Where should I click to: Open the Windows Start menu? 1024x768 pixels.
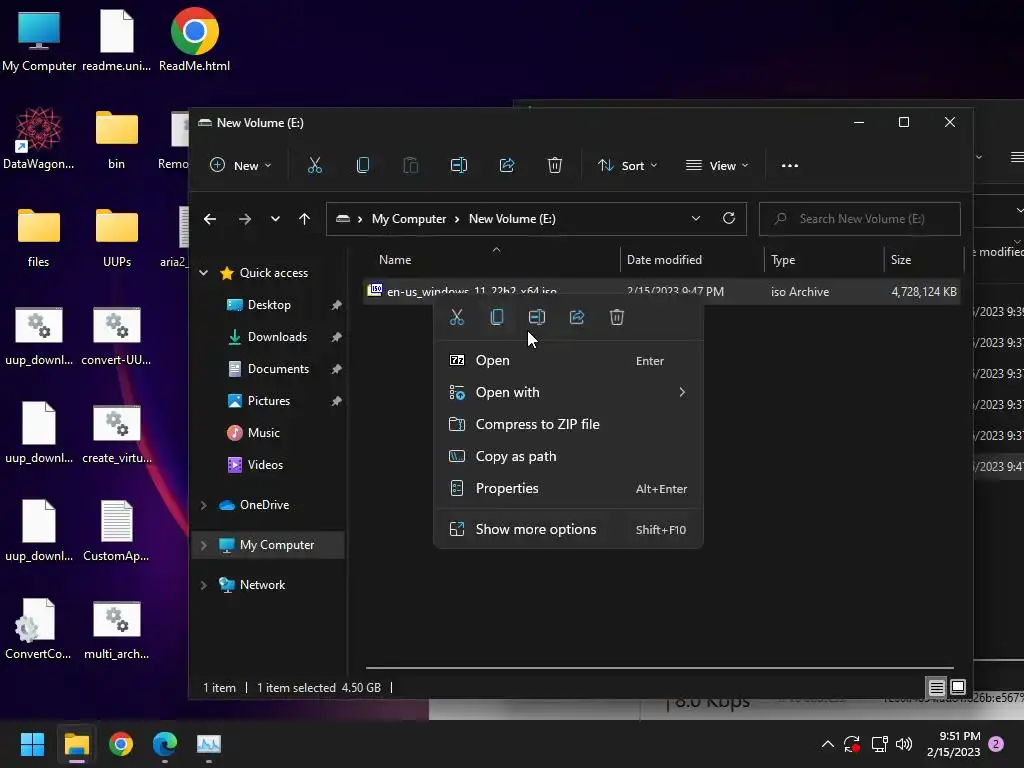point(32,744)
